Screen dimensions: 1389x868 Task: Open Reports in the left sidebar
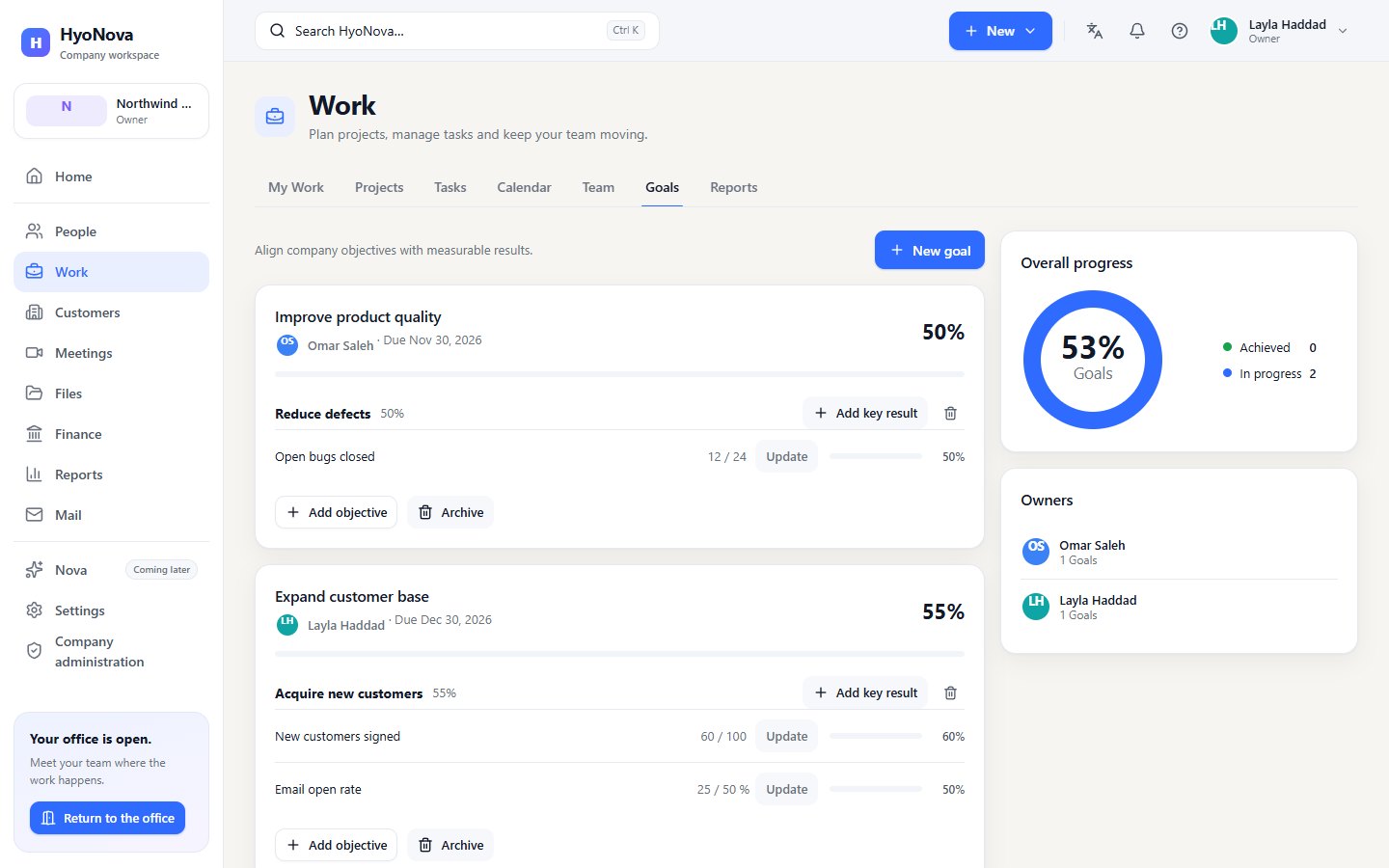click(x=111, y=475)
